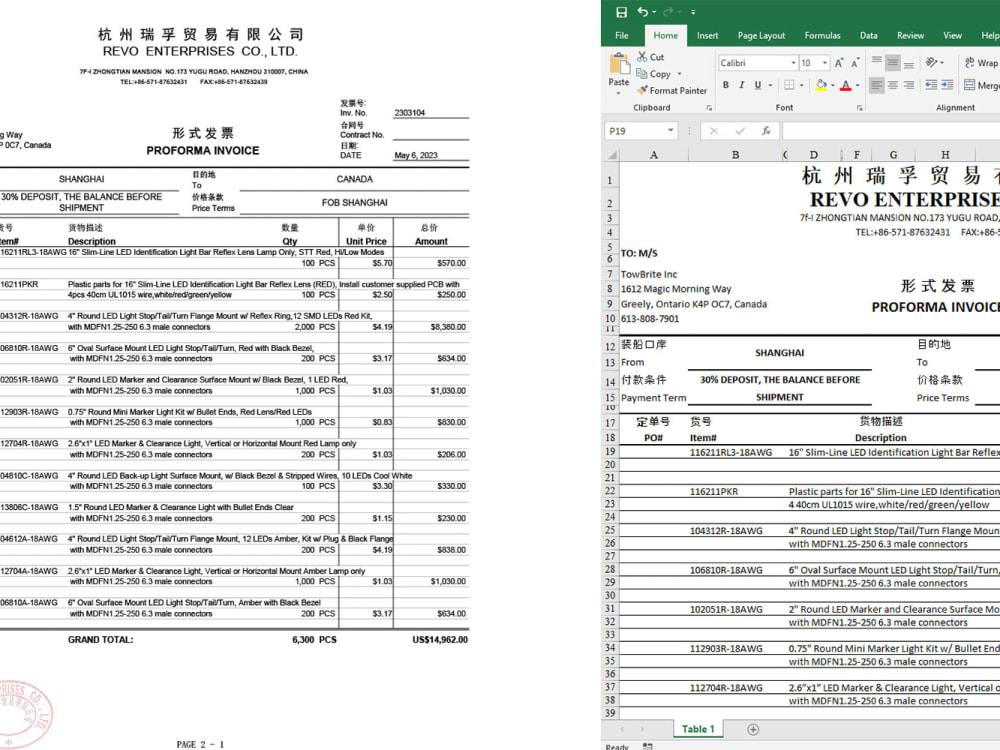Toggle underline formatting
The width and height of the screenshot is (1000, 750).
click(x=758, y=85)
